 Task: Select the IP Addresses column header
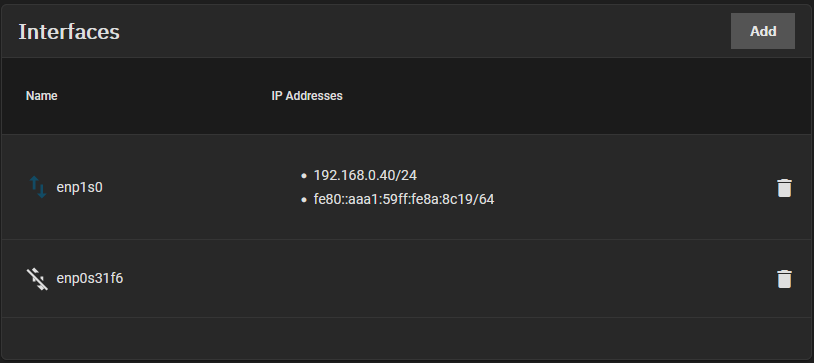tap(307, 96)
